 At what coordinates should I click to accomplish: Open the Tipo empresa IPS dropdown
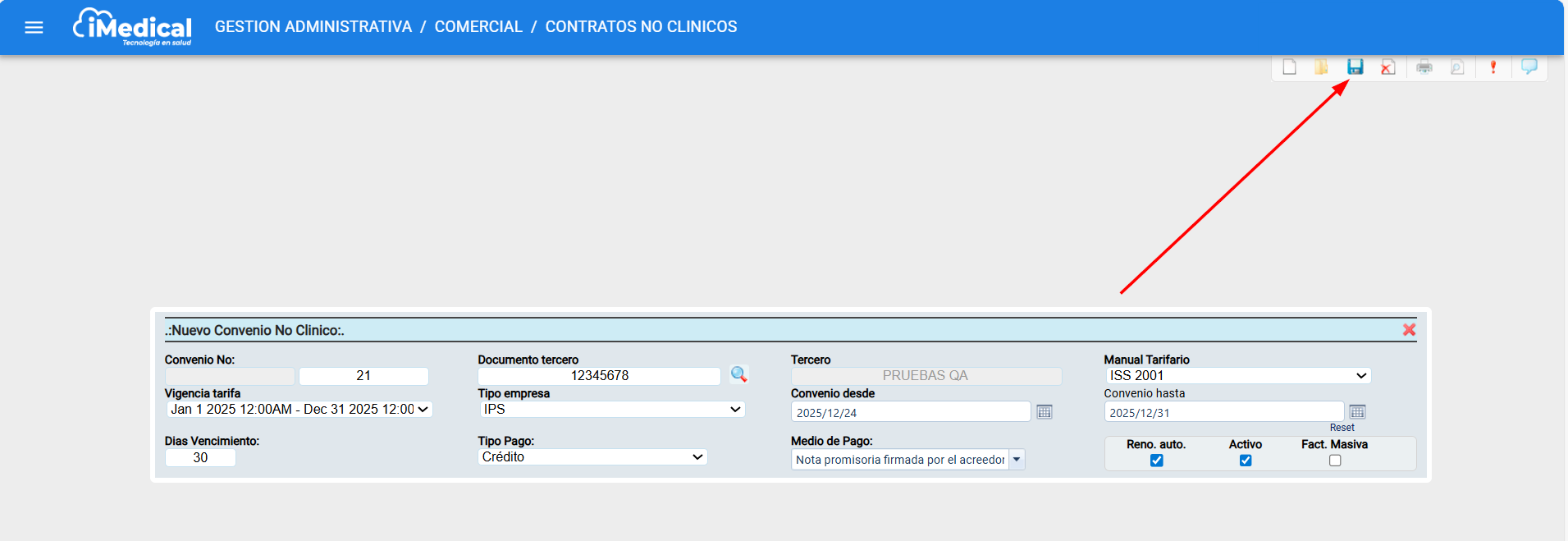[x=612, y=409]
